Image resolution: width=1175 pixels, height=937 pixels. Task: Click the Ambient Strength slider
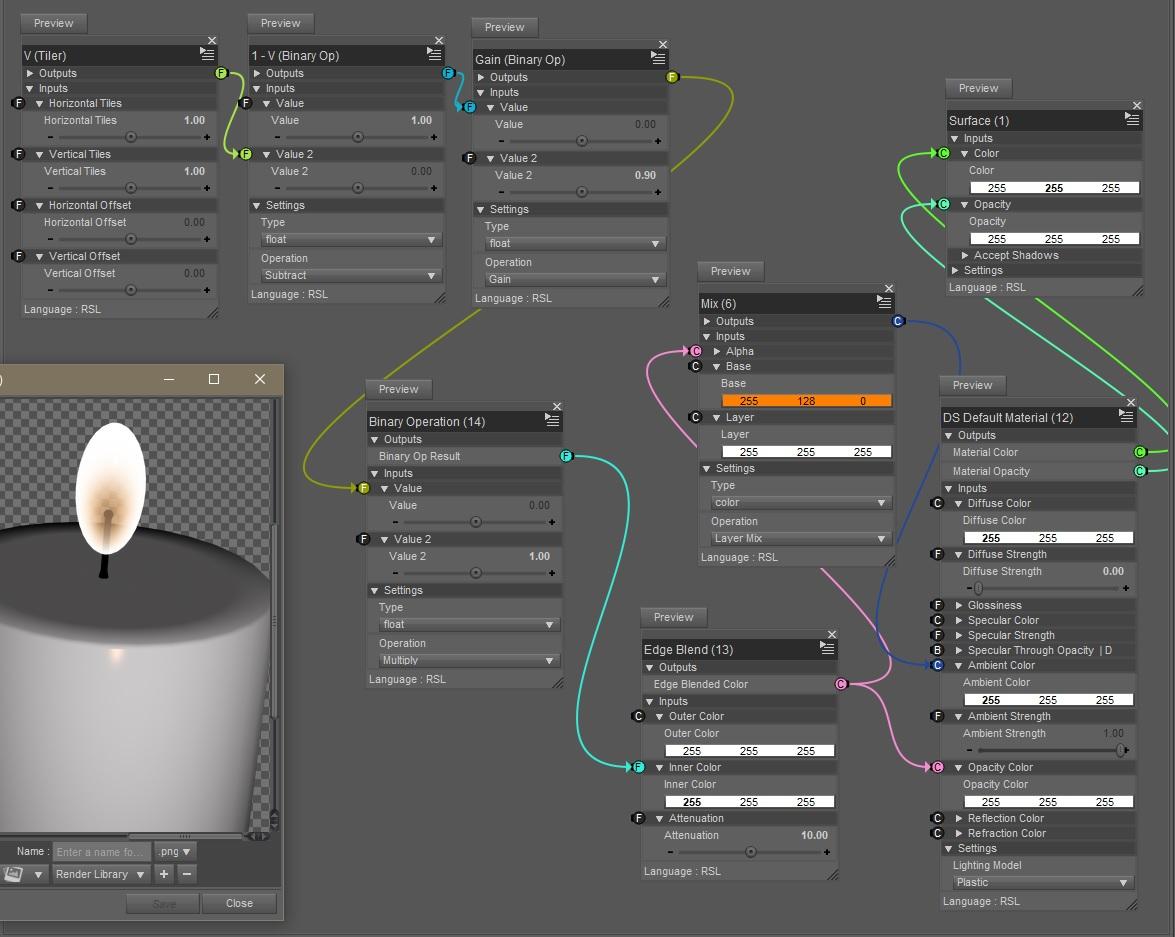(x=1048, y=750)
